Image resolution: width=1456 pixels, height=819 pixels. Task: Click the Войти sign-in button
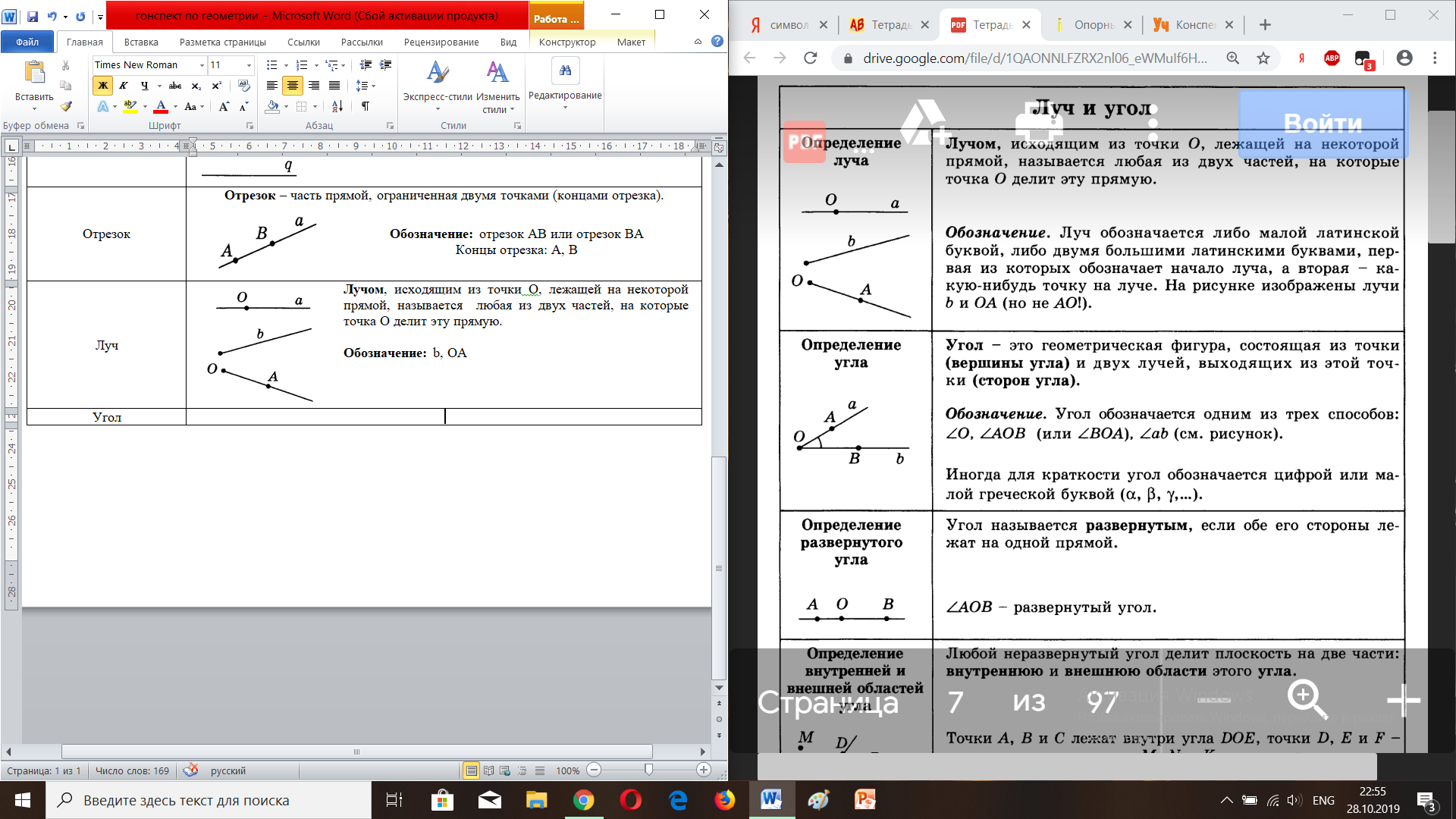coord(1323,123)
